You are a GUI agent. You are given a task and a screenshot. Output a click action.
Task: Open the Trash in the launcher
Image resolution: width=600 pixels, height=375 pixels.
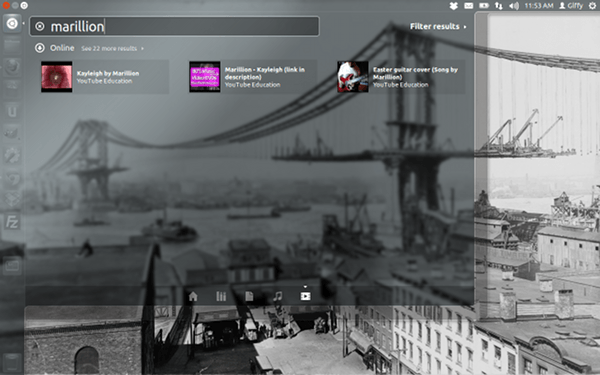12,363
